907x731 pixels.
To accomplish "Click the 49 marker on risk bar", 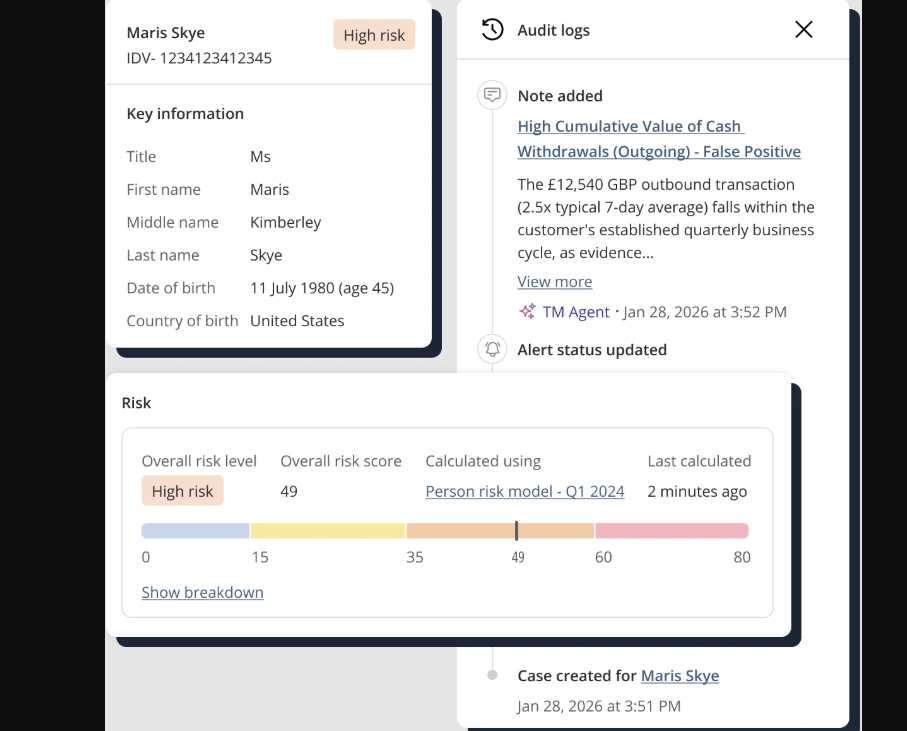I will (x=517, y=531).
